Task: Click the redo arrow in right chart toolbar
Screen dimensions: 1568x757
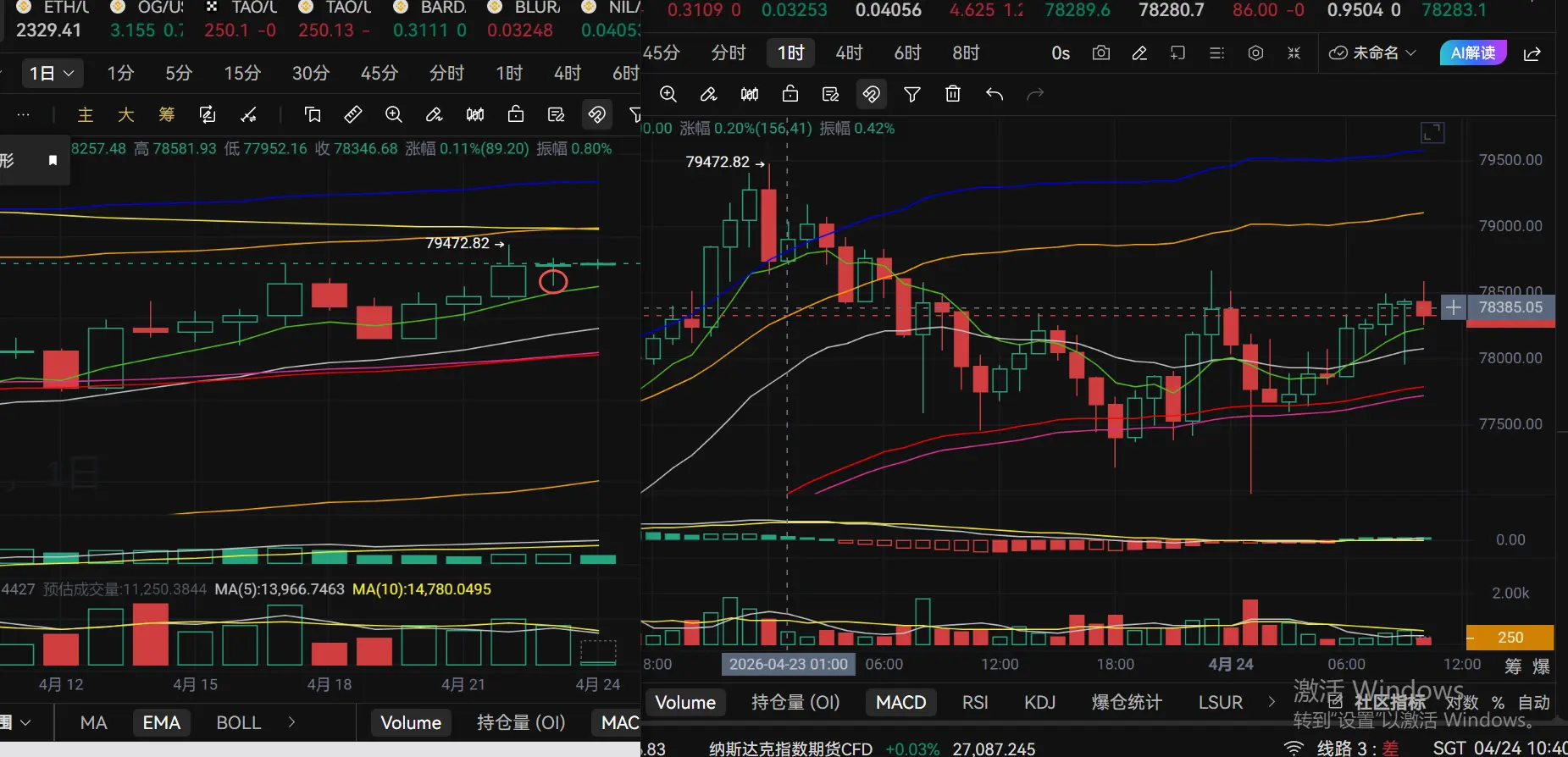Action: point(1035,94)
